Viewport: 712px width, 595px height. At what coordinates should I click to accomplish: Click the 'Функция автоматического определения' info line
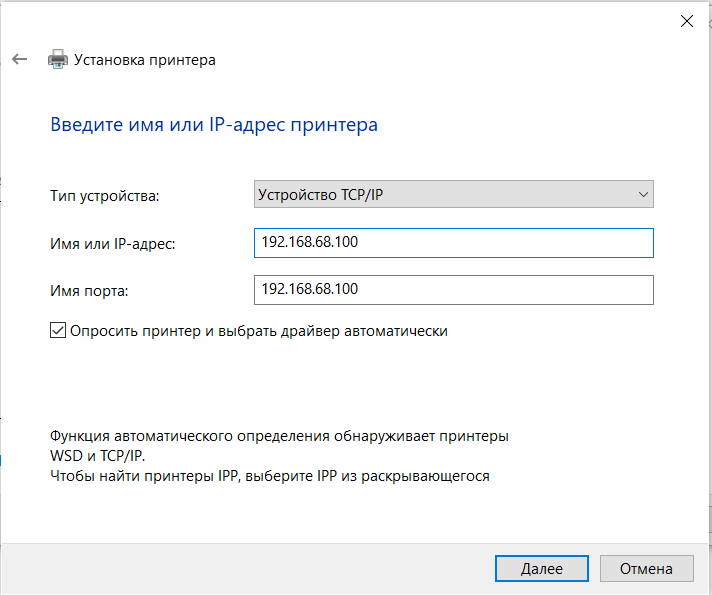pyautogui.click(x=279, y=437)
